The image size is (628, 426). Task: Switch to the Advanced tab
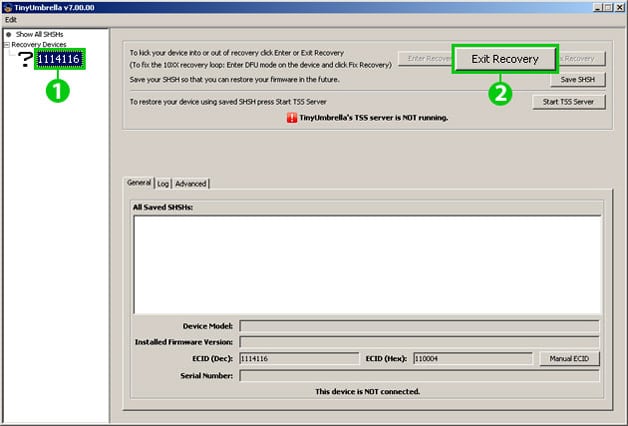tap(191, 184)
